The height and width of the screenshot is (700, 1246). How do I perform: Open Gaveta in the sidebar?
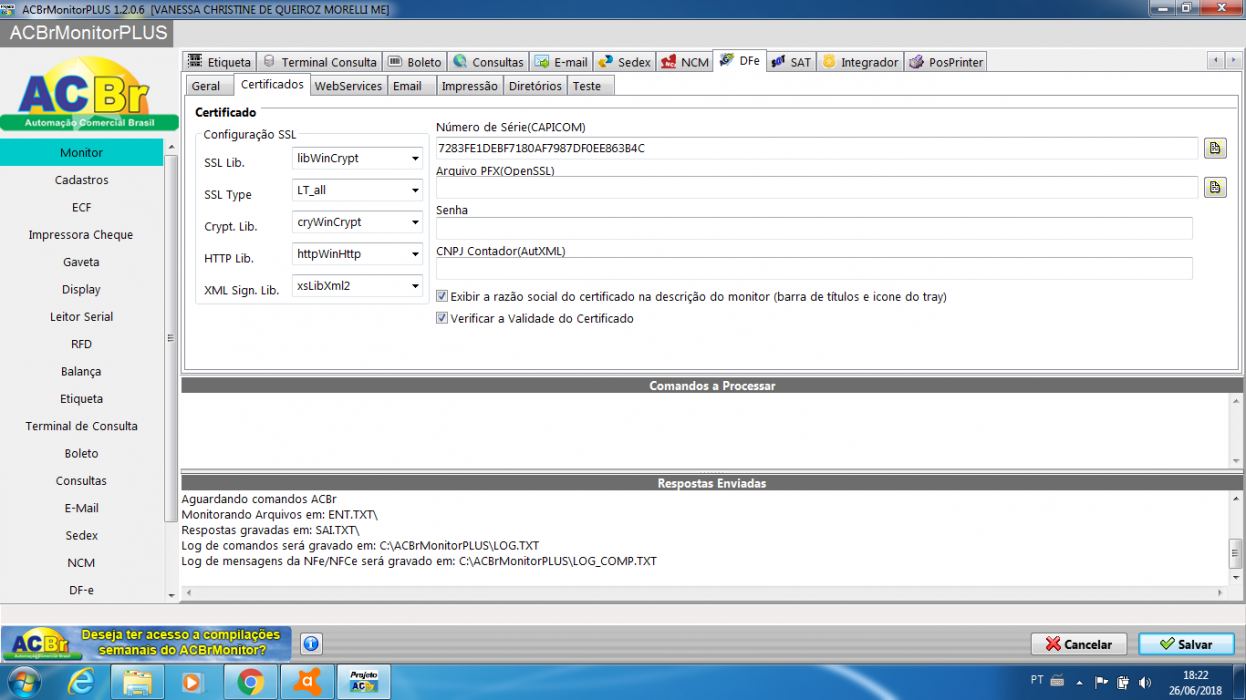pos(81,262)
